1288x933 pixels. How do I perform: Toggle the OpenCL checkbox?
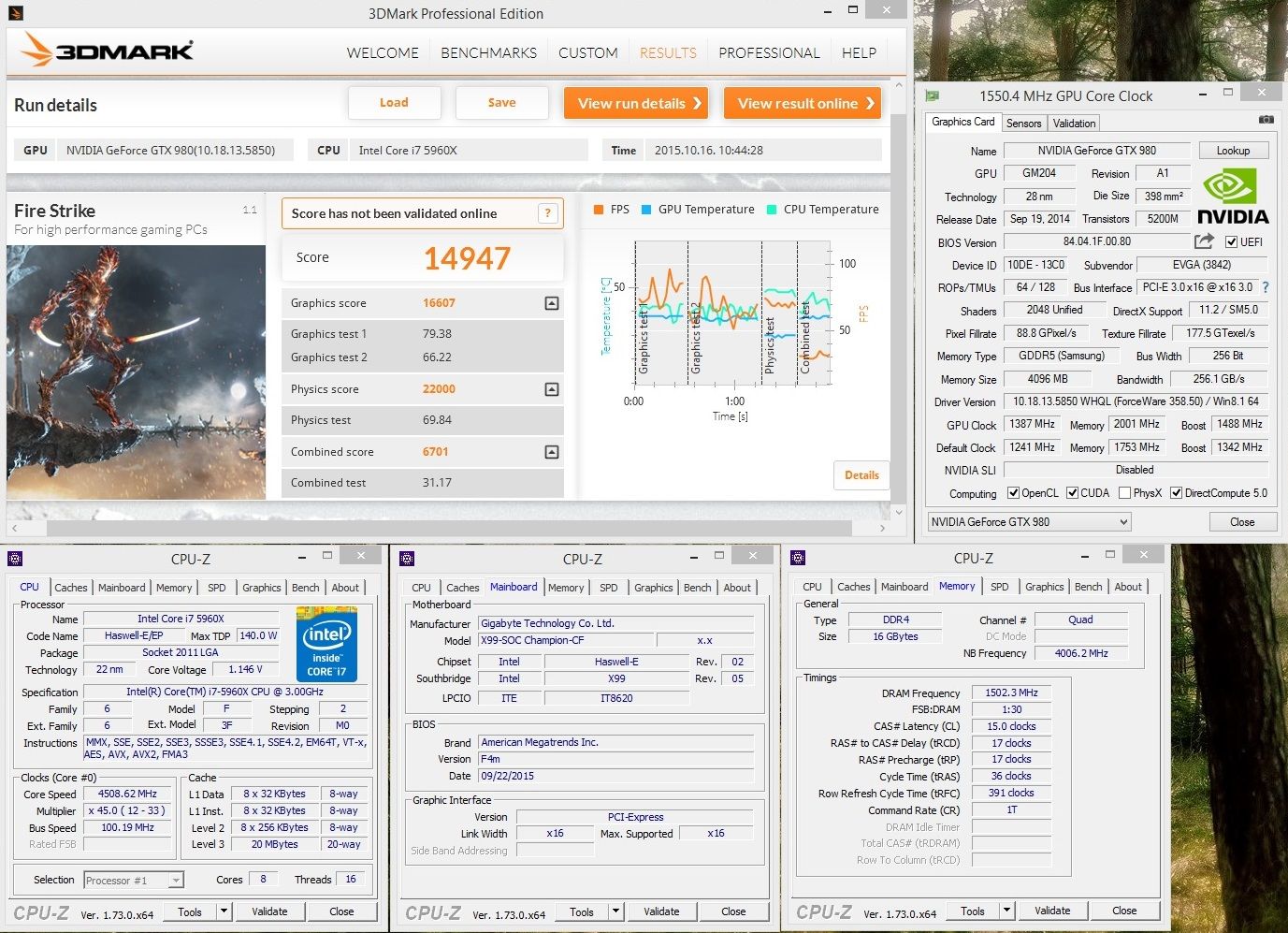tap(1013, 493)
